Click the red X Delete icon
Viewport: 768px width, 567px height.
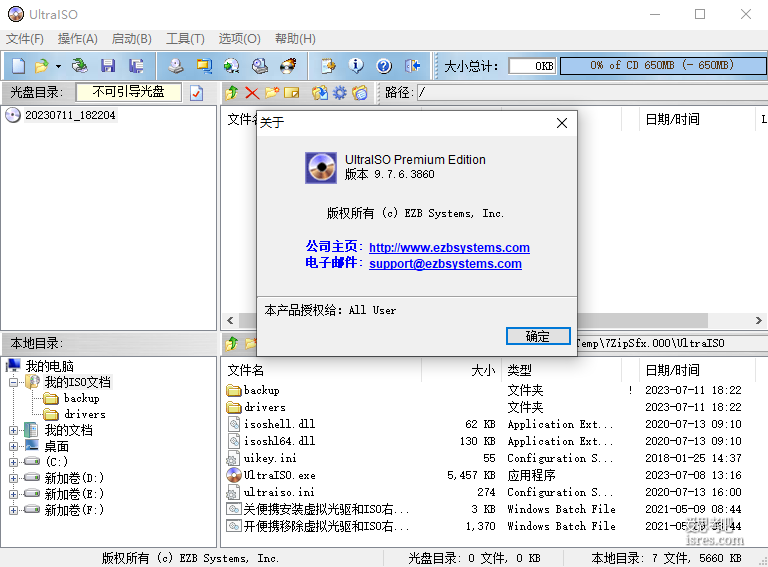(x=252, y=93)
